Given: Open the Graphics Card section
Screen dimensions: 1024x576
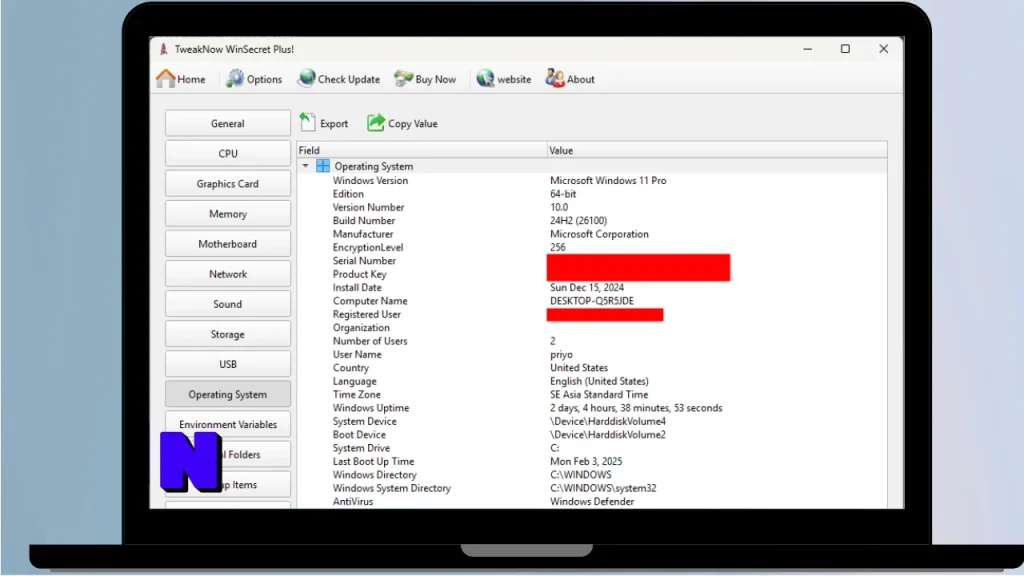Looking at the screenshot, I should (x=227, y=184).
